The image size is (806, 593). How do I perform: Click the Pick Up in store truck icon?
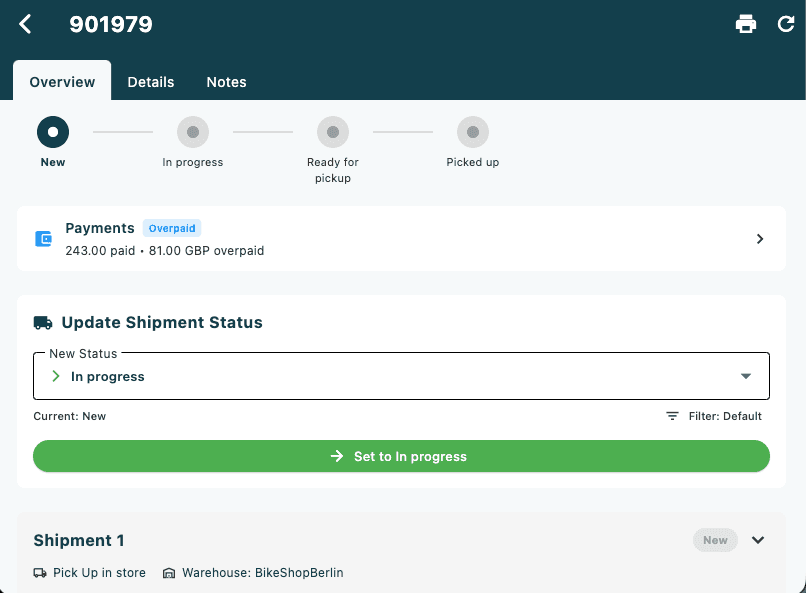(40, 572)
